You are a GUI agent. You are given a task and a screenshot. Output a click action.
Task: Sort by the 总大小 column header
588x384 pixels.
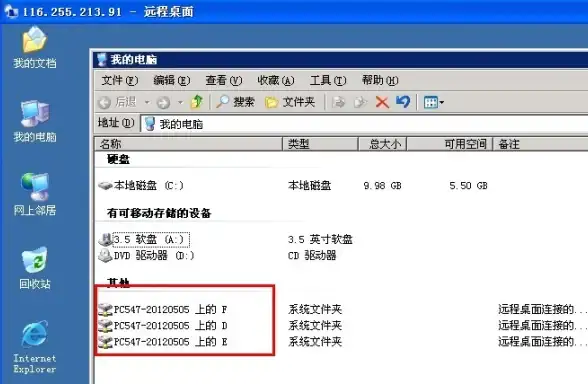tap(382, 144)
